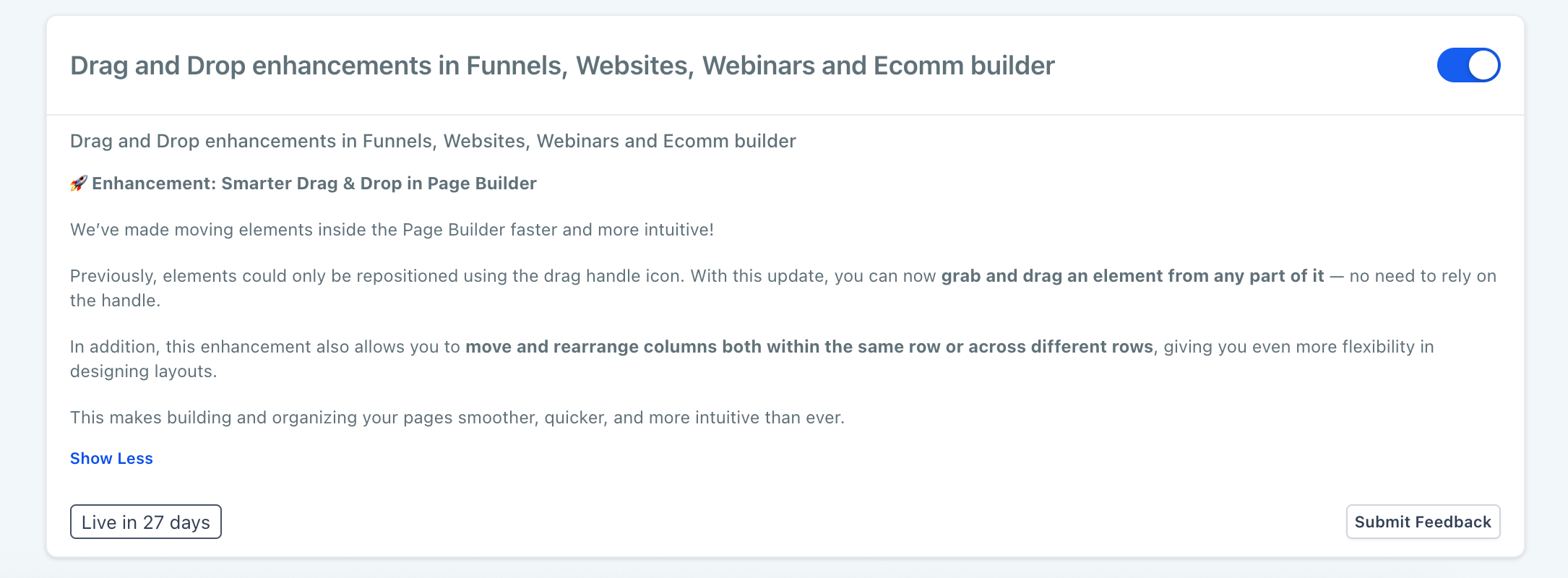Screen dimensions: 1568x578
Task: Click the Live in 27 days badge
Action: pyautogui.click(x=145, y=522)
